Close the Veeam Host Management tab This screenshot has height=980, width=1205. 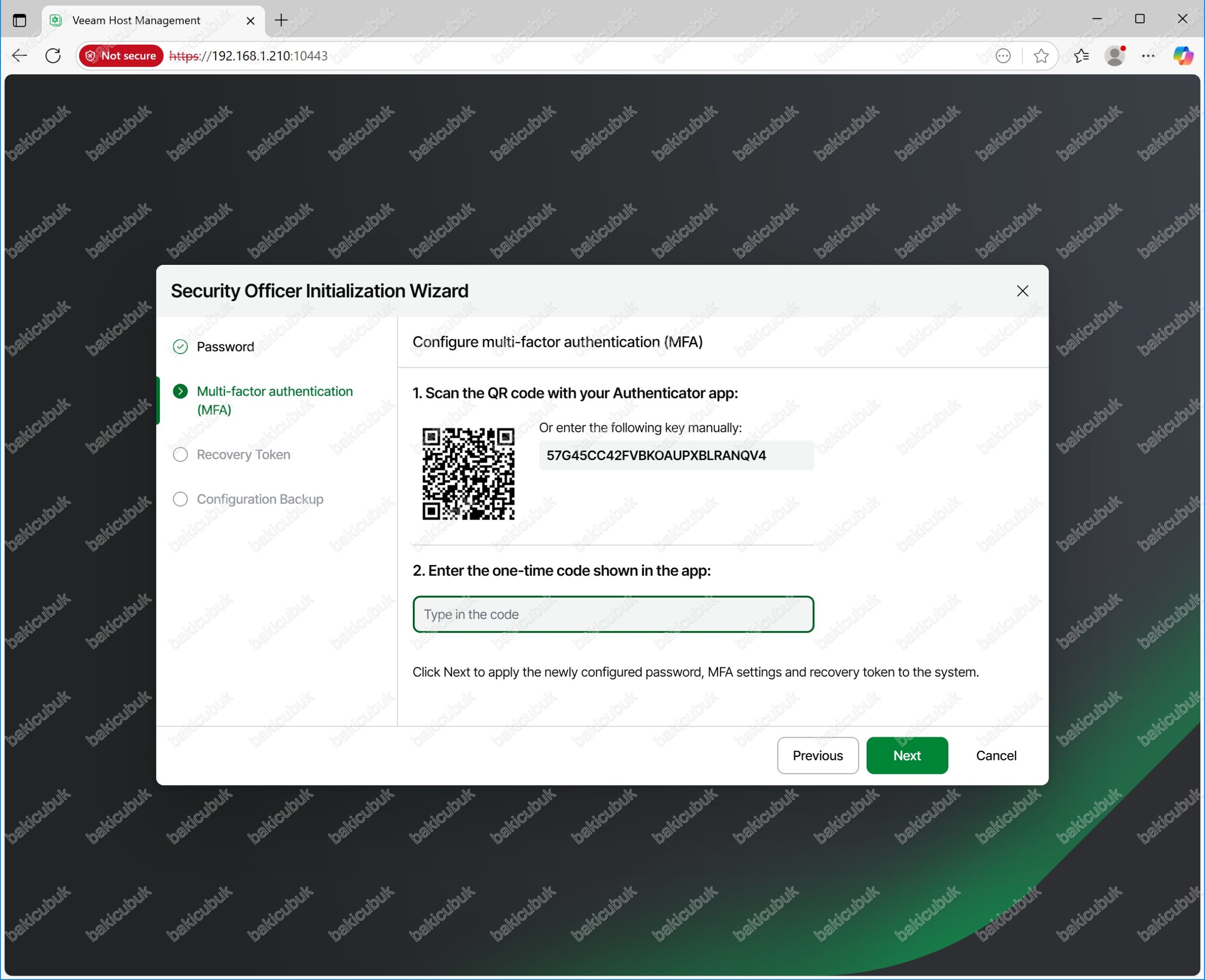point(251,20)
